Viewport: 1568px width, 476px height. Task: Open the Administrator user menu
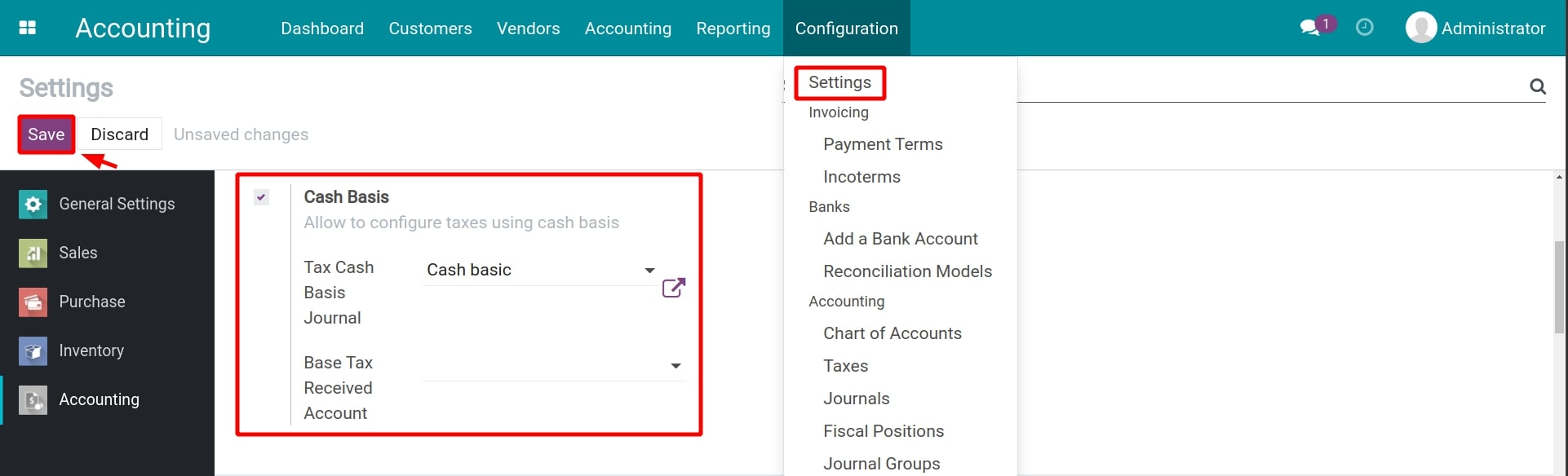point(1477,27)
